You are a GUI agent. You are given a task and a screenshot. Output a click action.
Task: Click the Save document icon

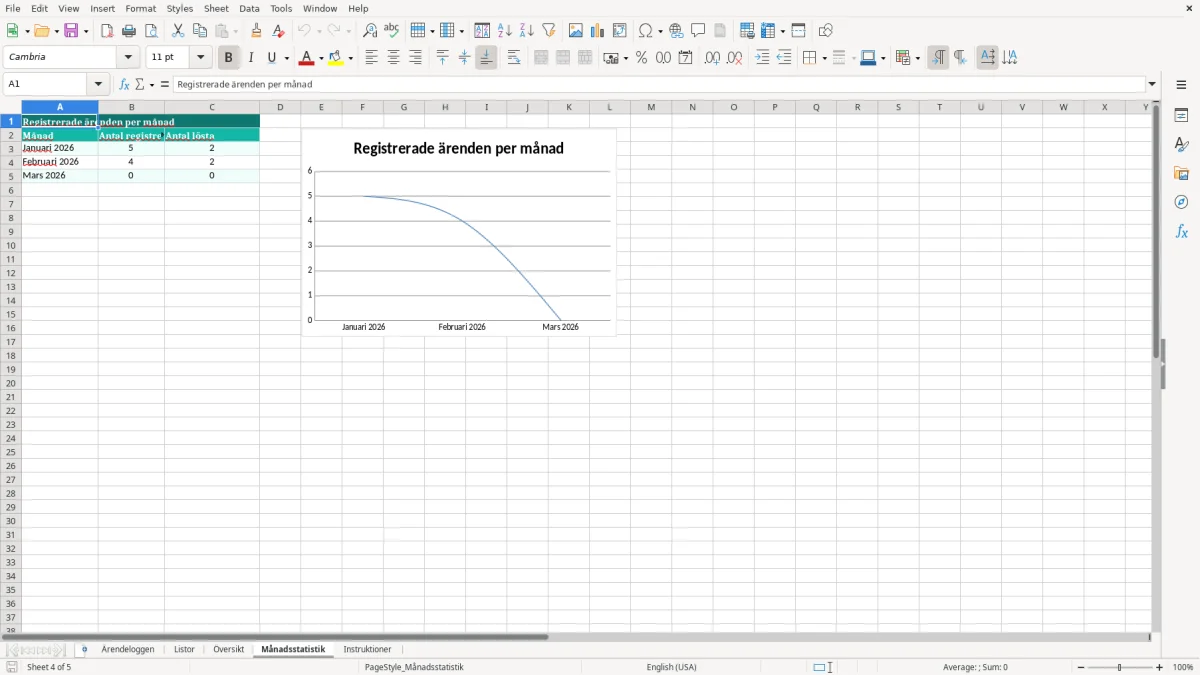(x=71, y=31)
